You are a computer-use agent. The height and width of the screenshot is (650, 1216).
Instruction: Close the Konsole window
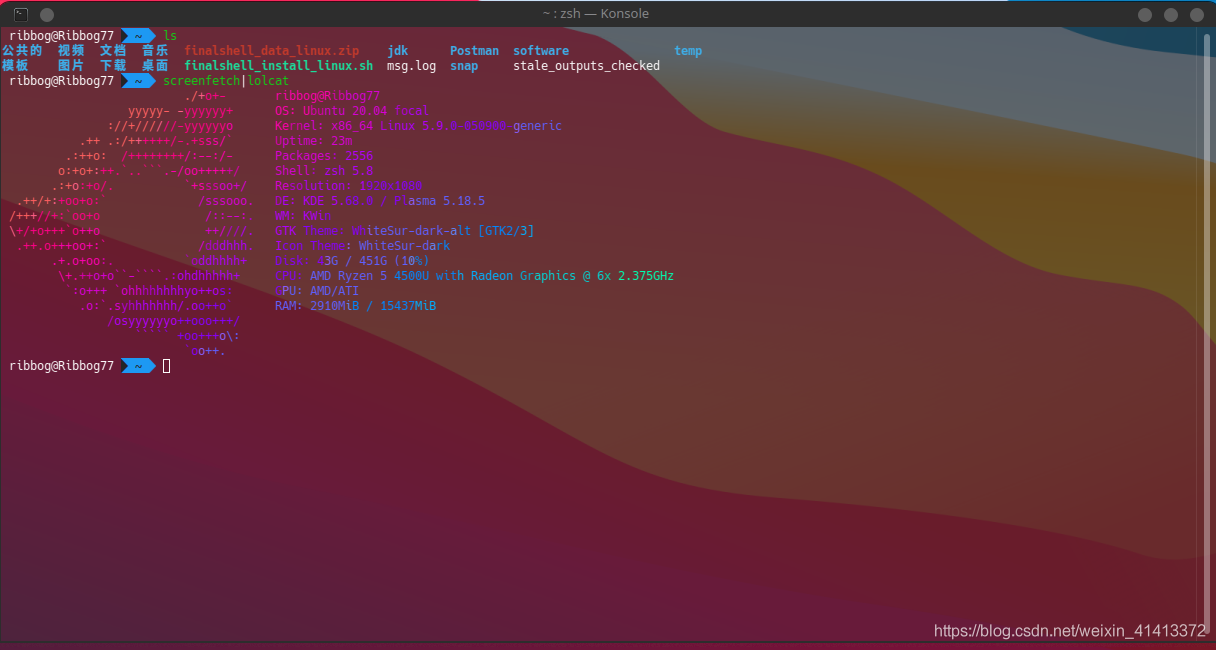[1195, 14]
